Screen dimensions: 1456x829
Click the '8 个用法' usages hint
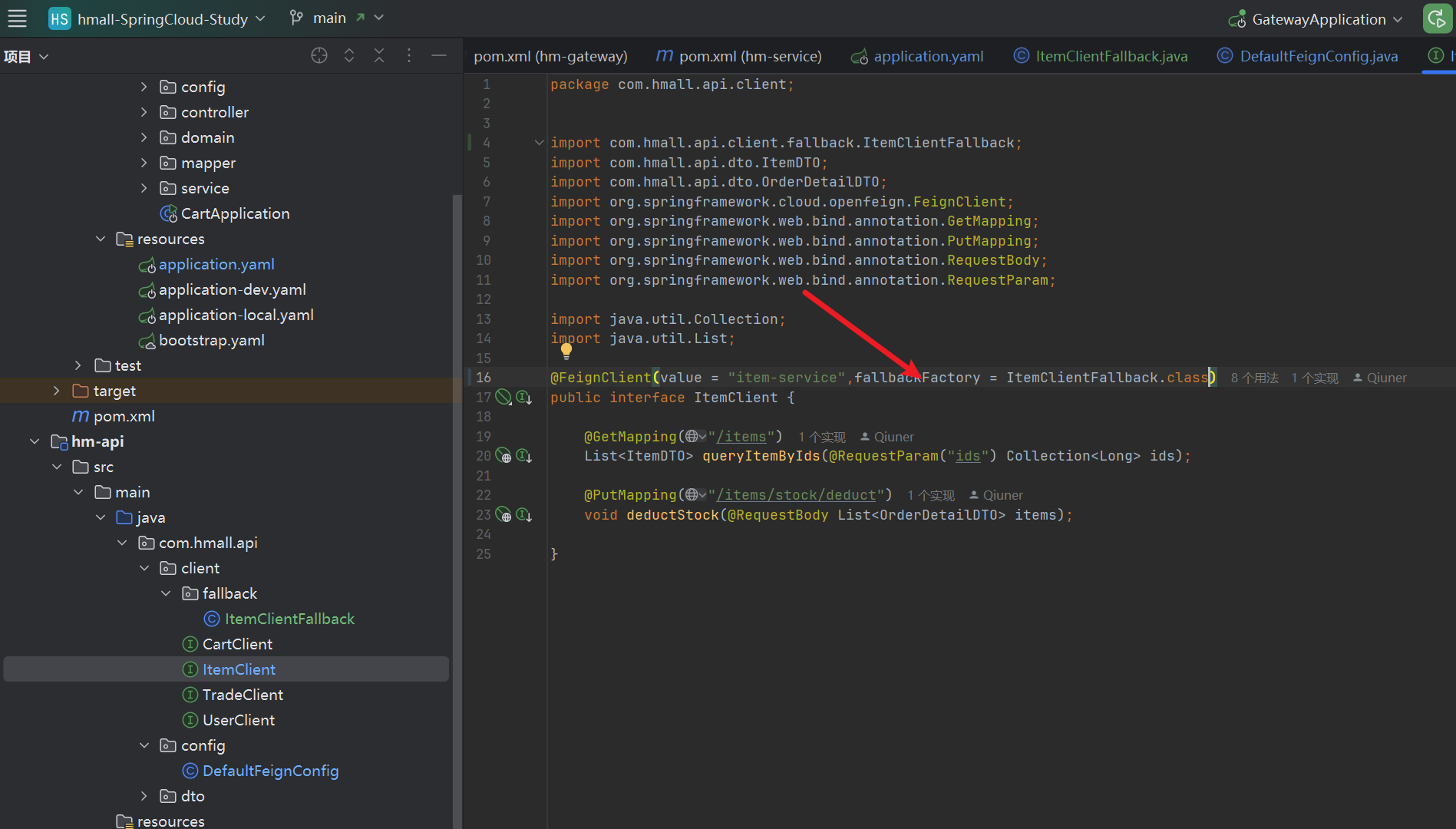[x=1254, y=378]
